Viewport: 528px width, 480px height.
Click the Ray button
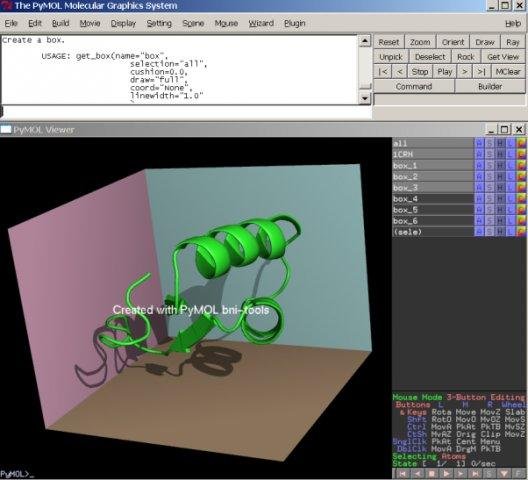[x=513, y=42]
